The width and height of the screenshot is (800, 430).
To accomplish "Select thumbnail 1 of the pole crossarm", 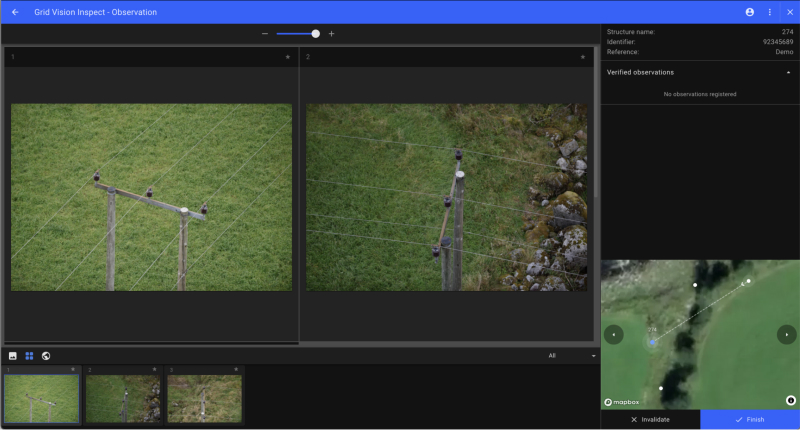I will tap(41, 398).
